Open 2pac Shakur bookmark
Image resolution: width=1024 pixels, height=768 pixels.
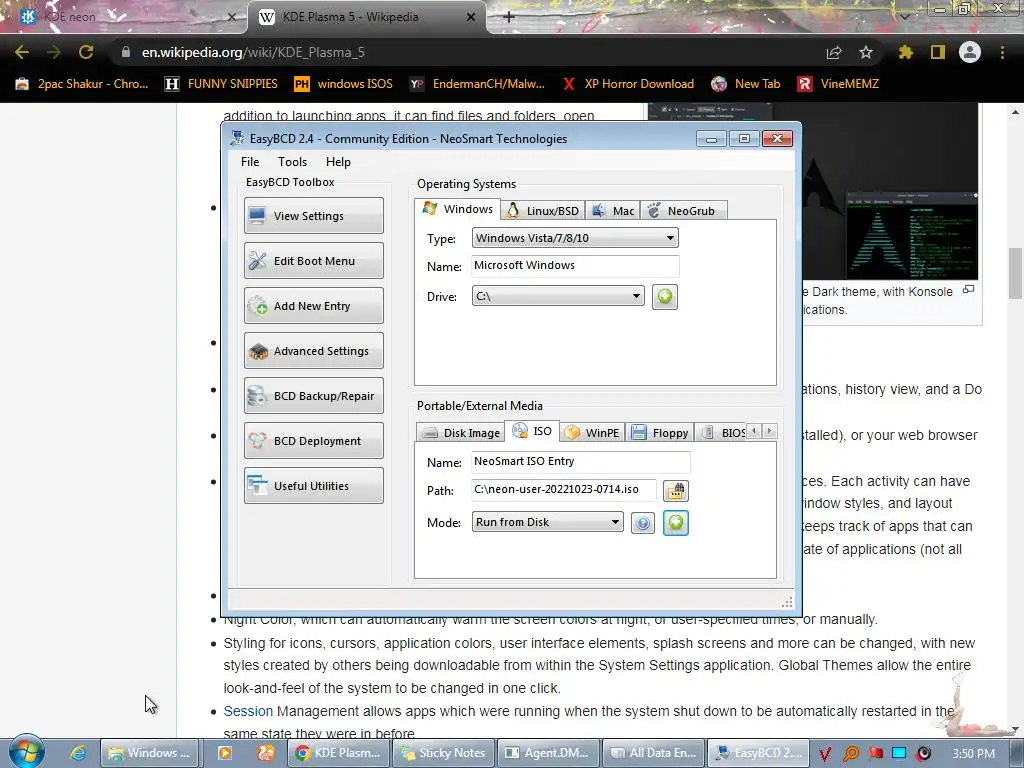coord(82,84)
